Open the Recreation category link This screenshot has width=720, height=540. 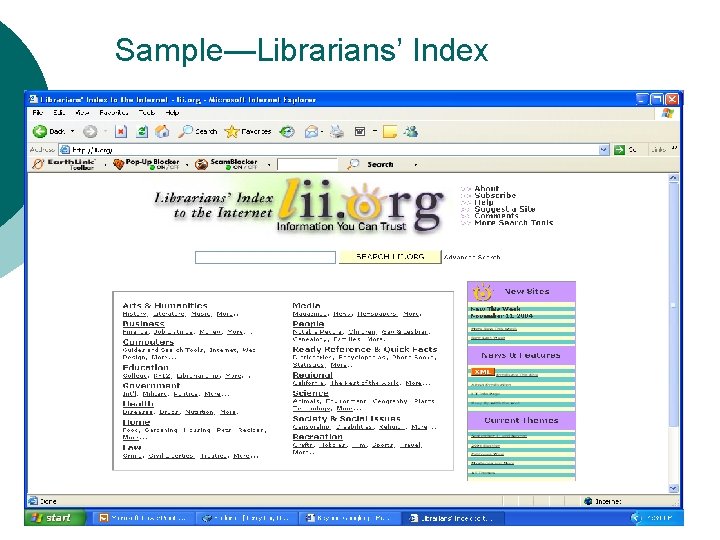(317, 436)
